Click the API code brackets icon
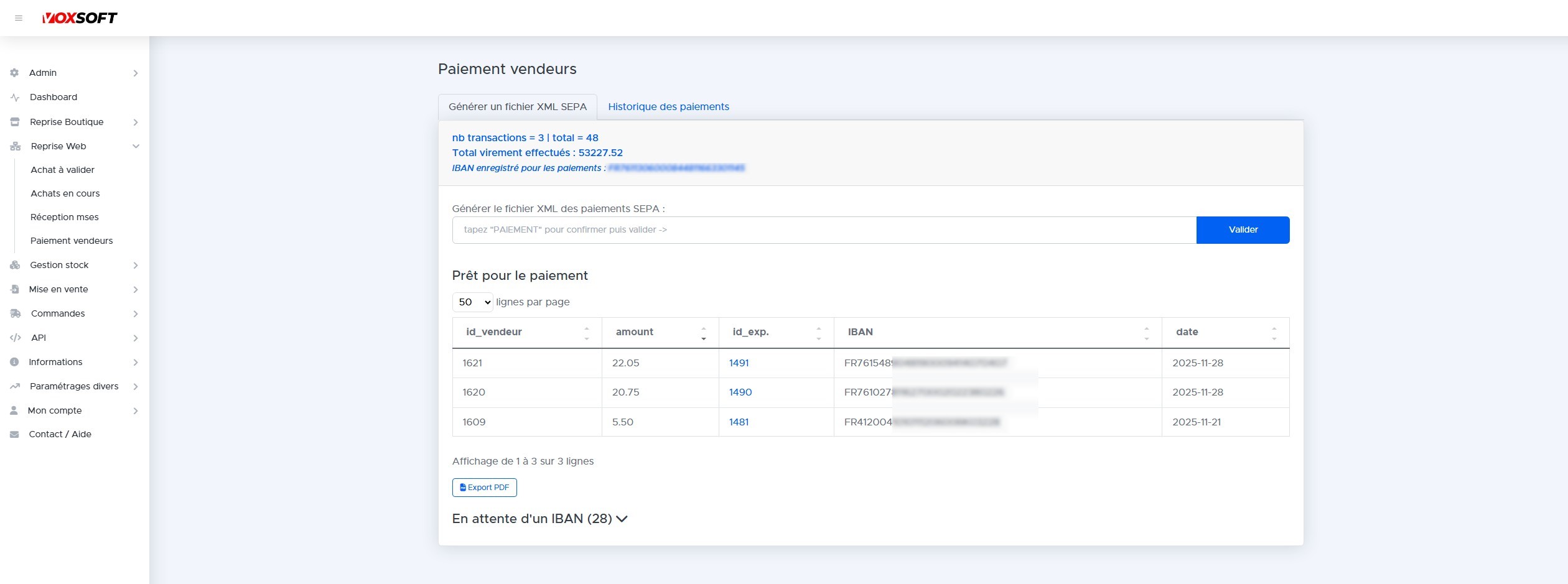Image resolution: width=1568 pixels, height=584 pixels. pos(14,338)
